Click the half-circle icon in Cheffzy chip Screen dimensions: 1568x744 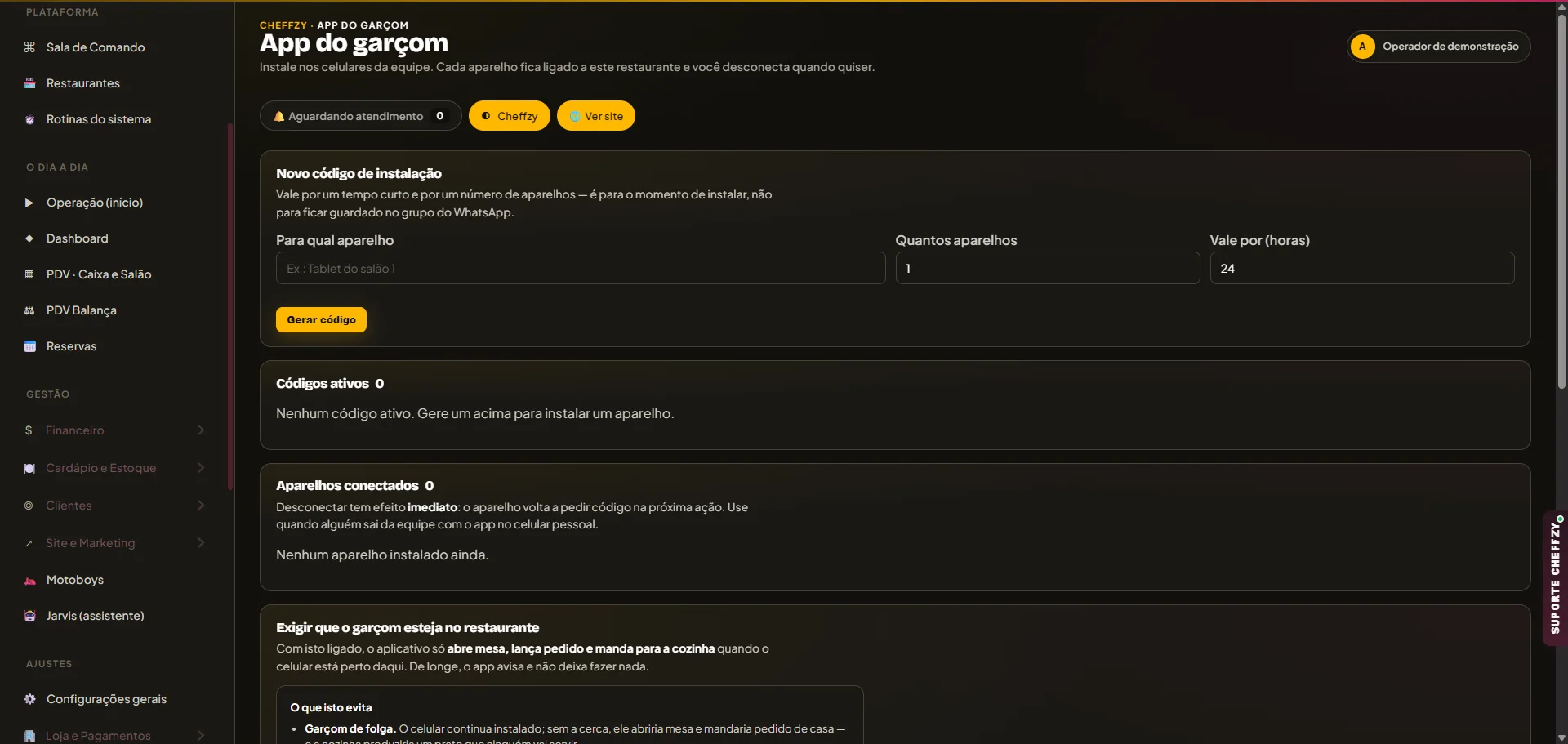[486, 116]
